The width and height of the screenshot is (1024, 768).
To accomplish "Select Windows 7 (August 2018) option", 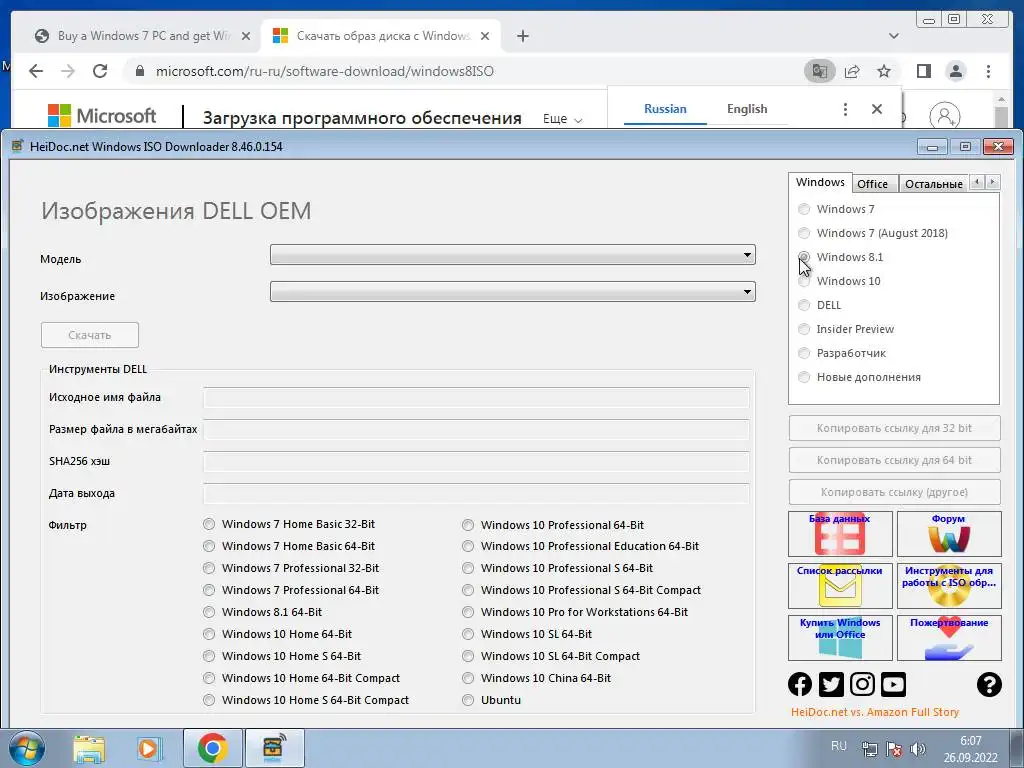I will click(804, 233).
